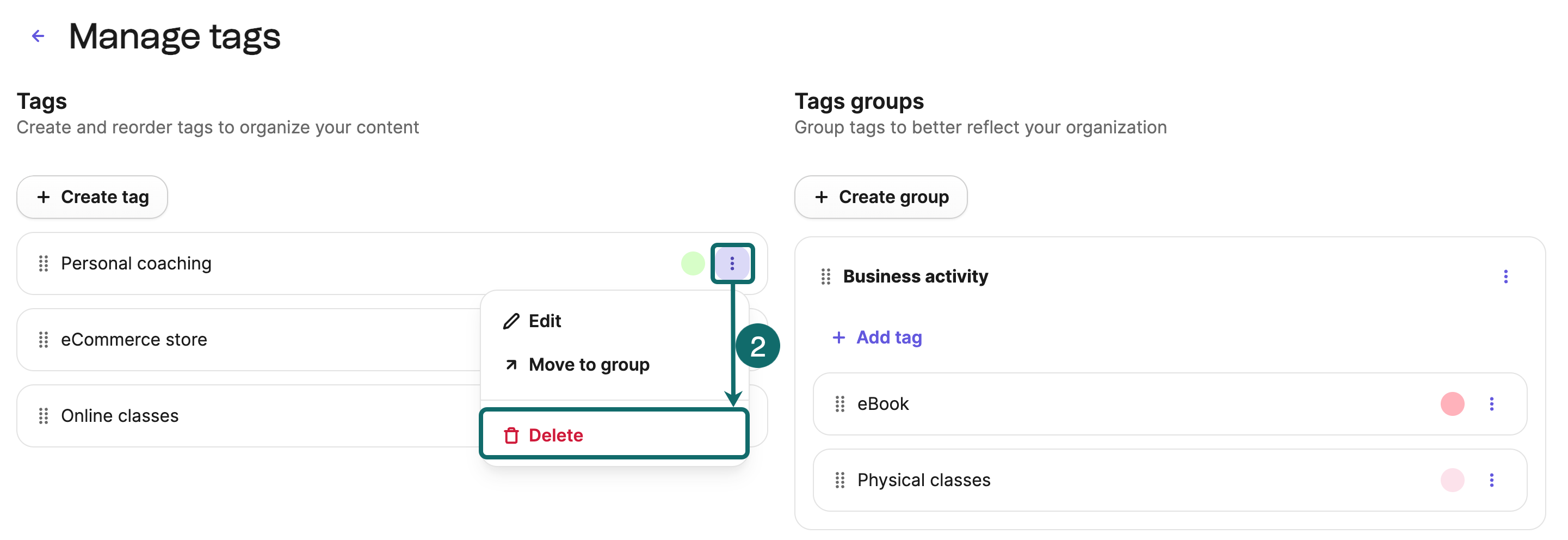Click the trash icon in the menu
The width and height of the screenshot is (1568, 540).
511,436
